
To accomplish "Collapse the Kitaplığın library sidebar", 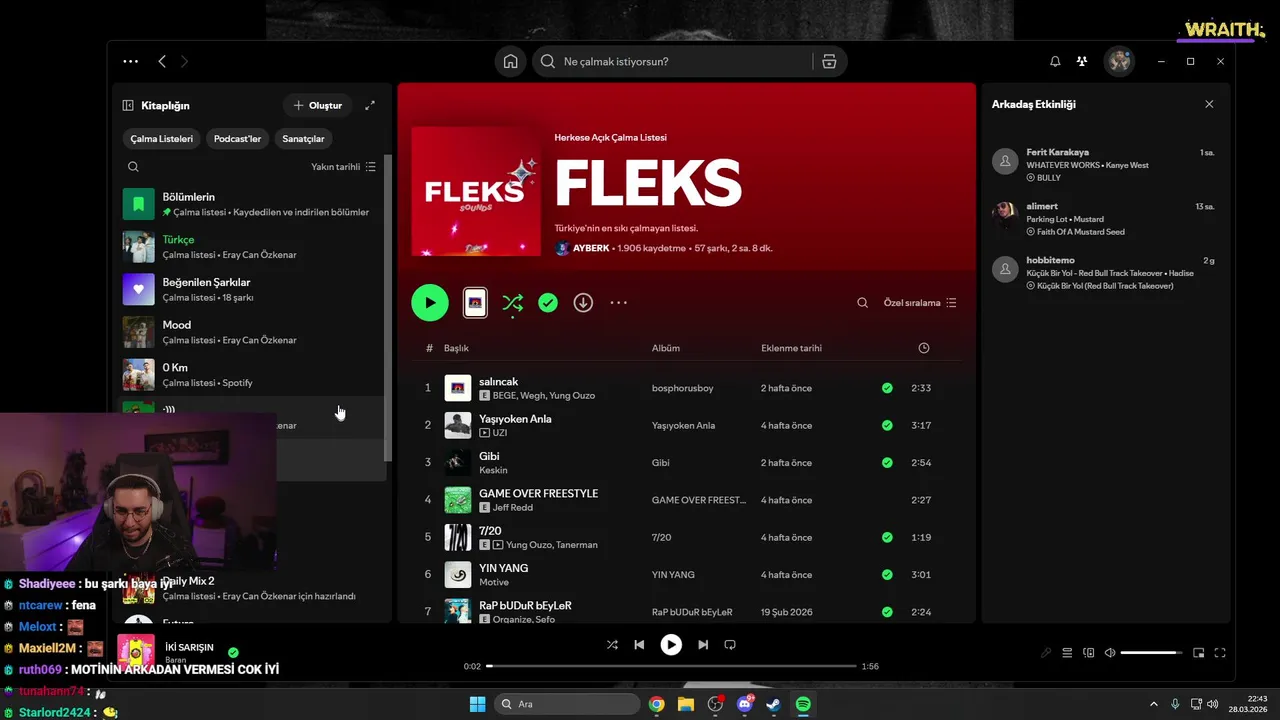I will point(128,105).
